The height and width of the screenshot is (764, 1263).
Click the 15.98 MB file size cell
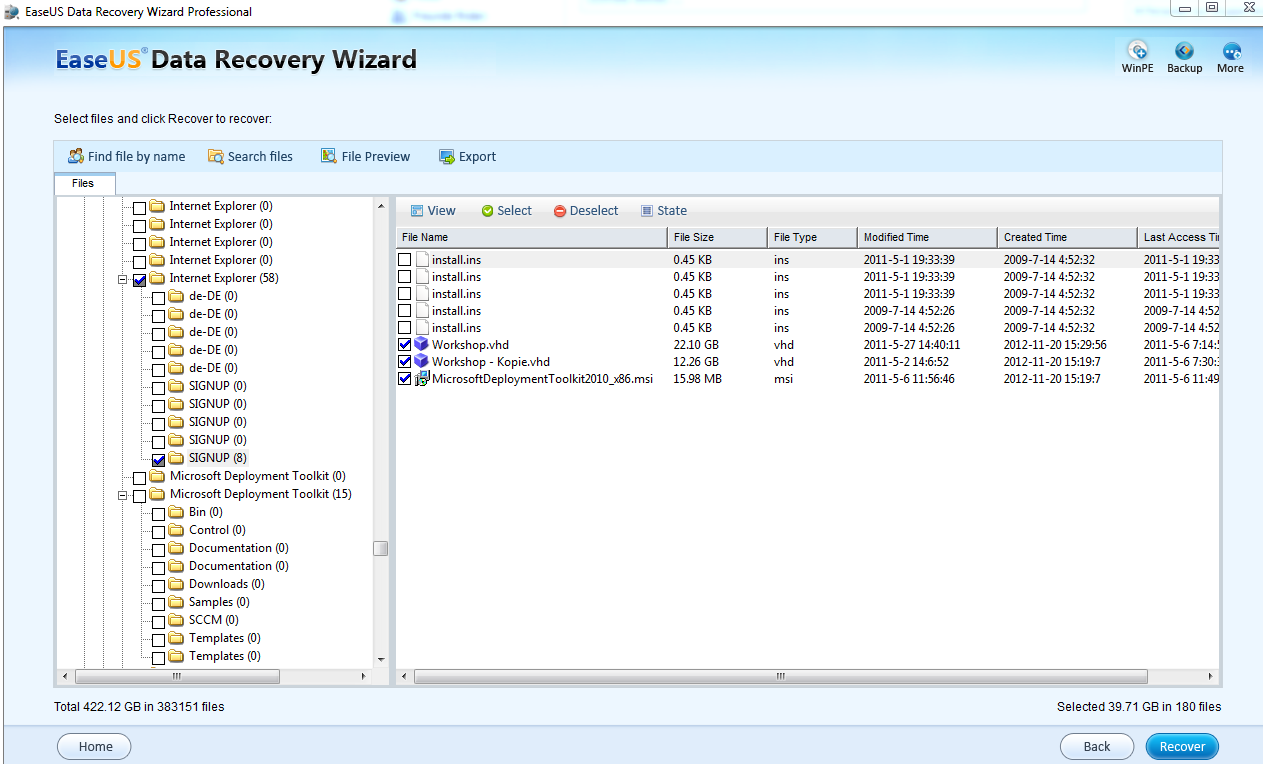(x=697, y=379)
